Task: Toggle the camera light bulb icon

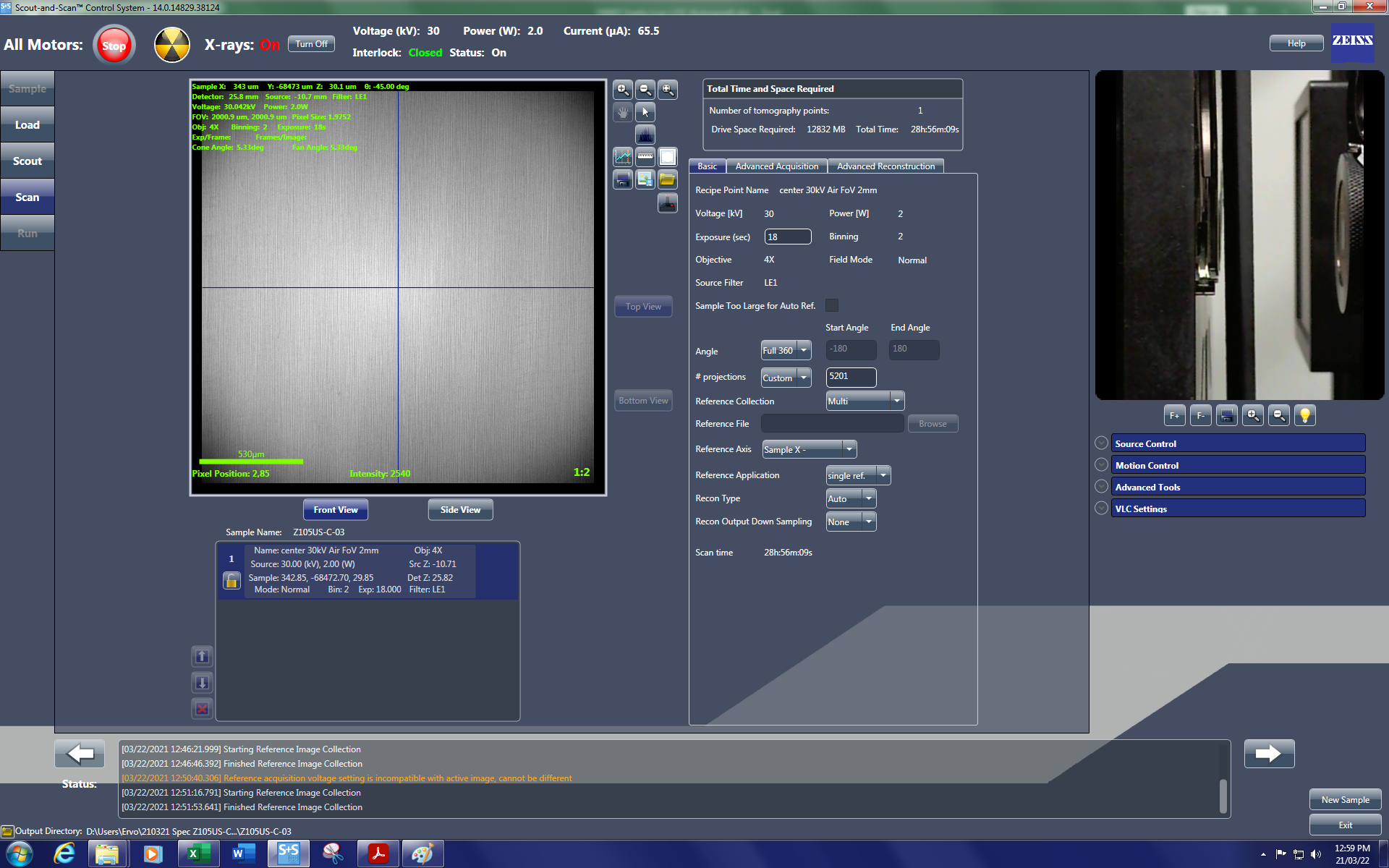Action: [1304, 415]
